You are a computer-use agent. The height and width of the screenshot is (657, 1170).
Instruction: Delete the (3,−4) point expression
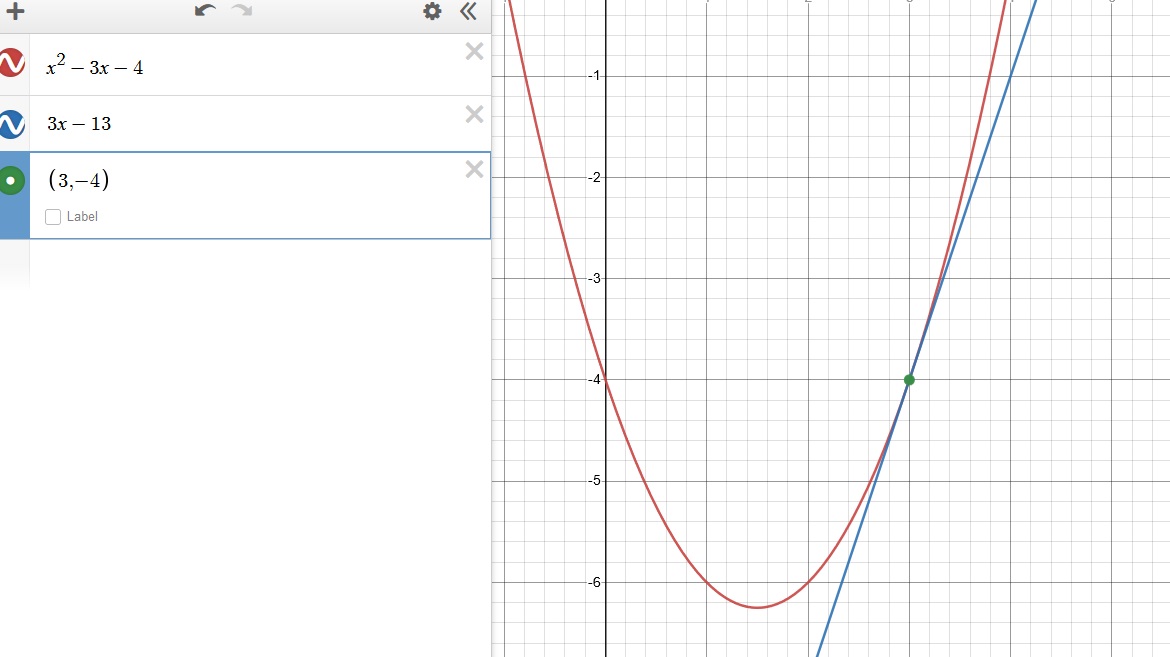(474, 170)
